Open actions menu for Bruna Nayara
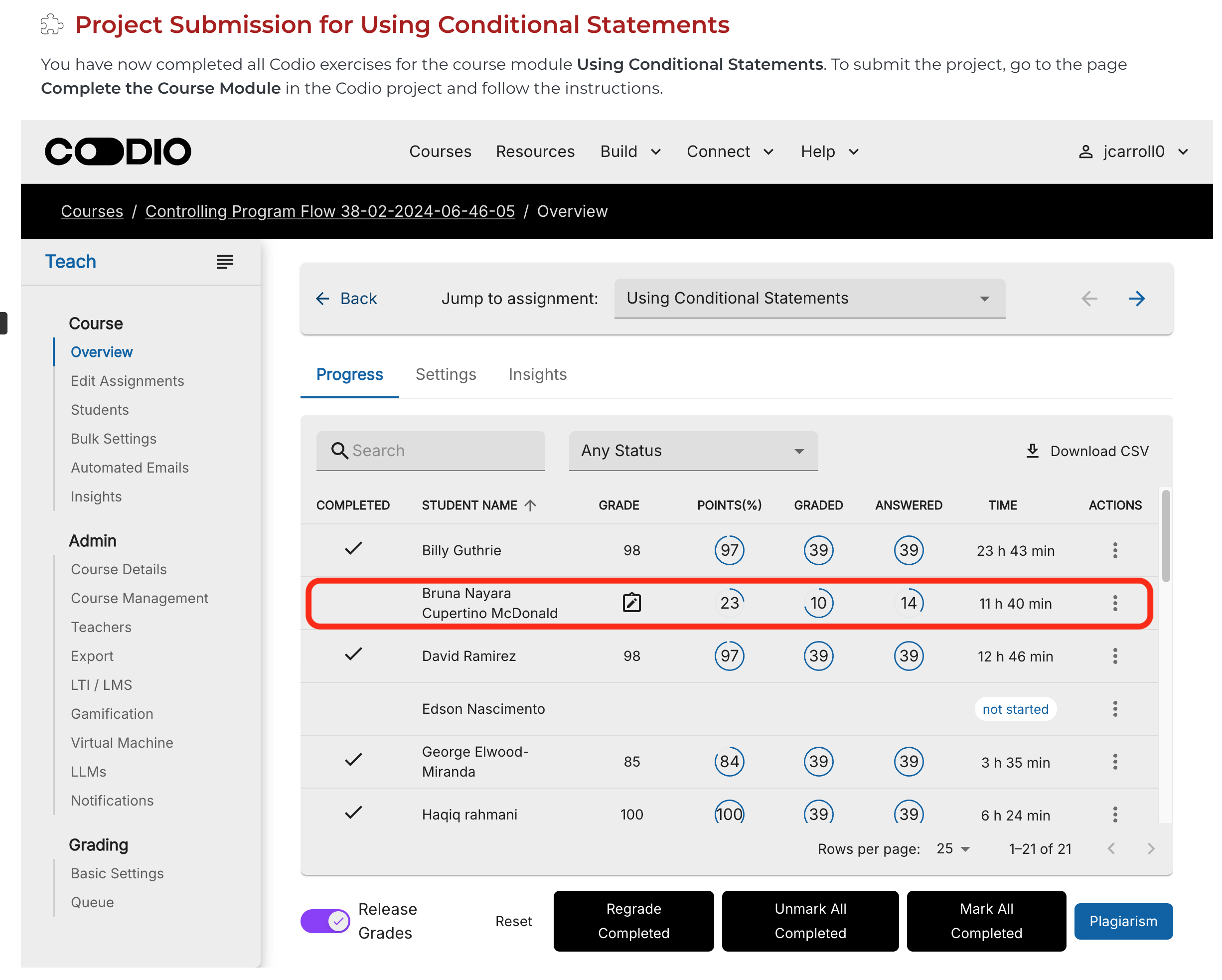 pos(1114,603)
